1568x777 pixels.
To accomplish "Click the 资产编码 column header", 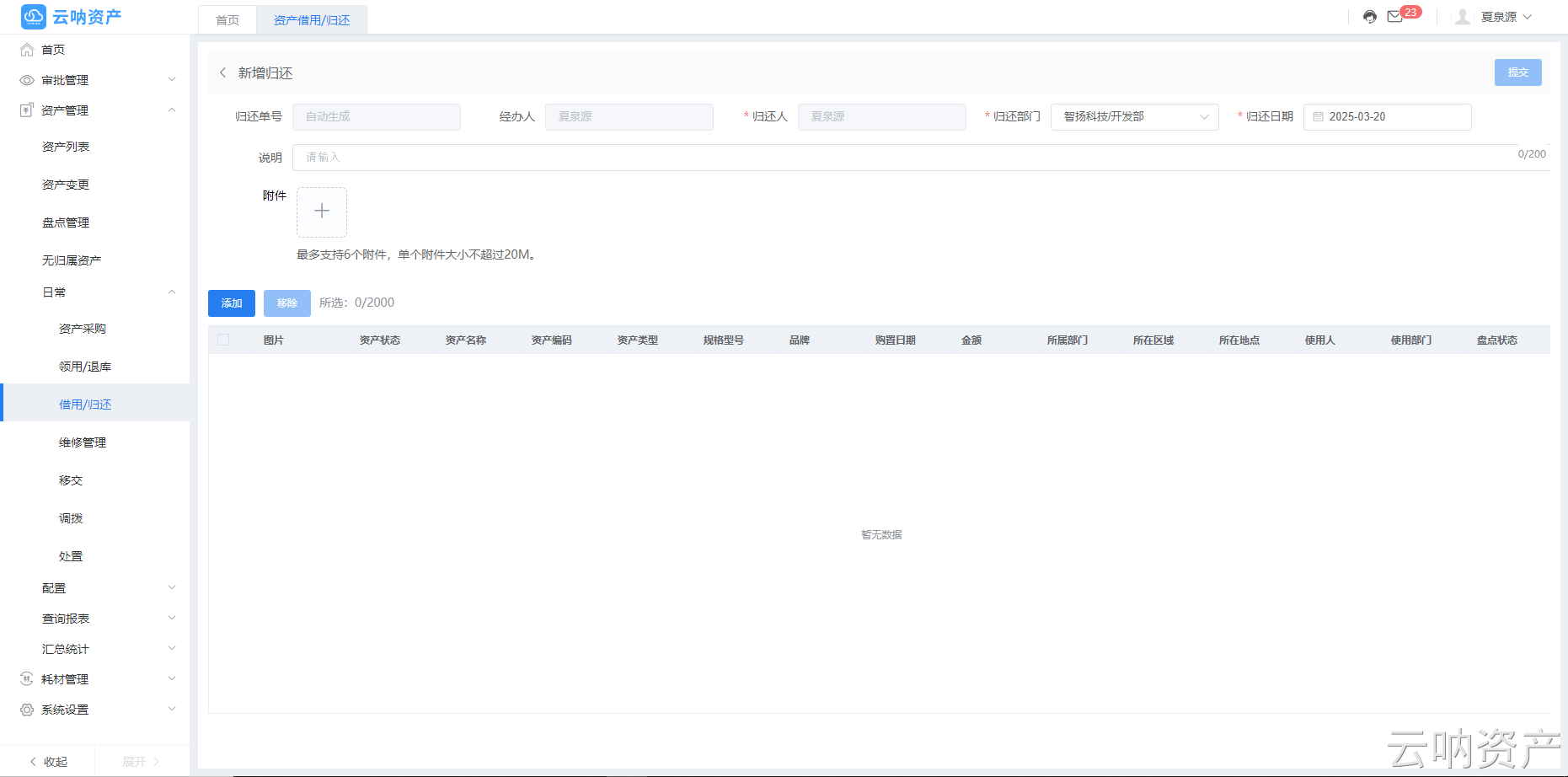I will (x=552, y=340).
